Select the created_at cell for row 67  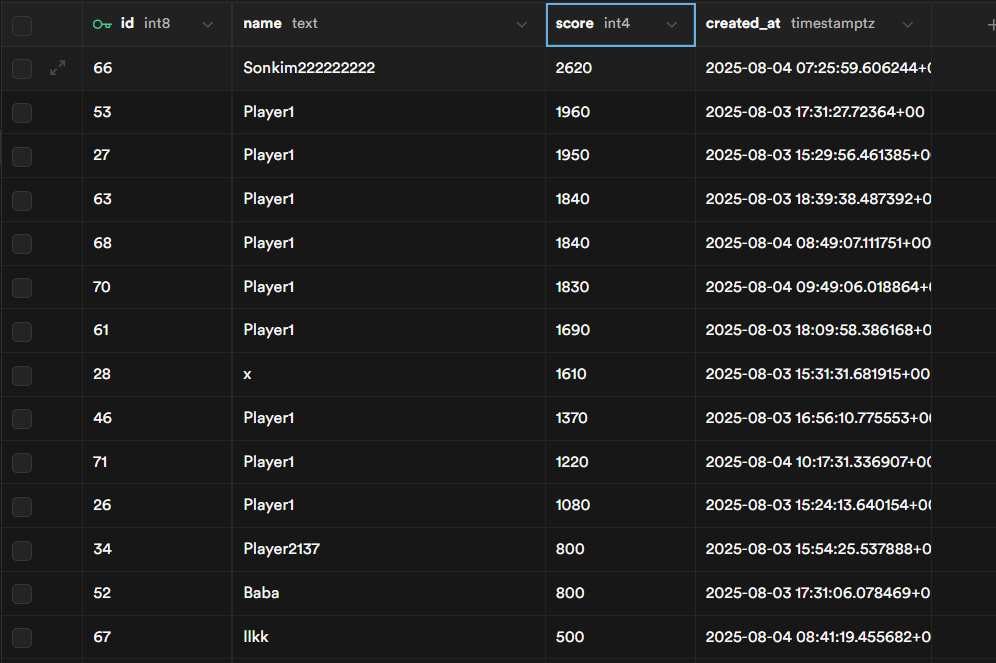coord(813,637)
